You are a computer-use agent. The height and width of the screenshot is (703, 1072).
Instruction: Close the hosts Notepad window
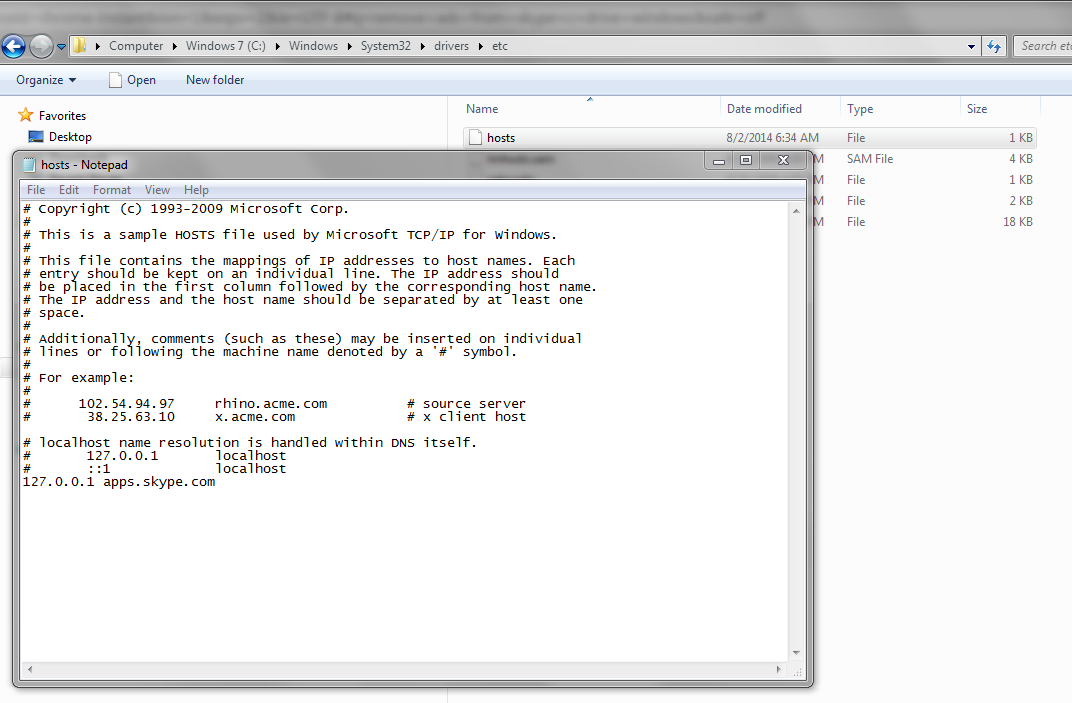[783, 161]
